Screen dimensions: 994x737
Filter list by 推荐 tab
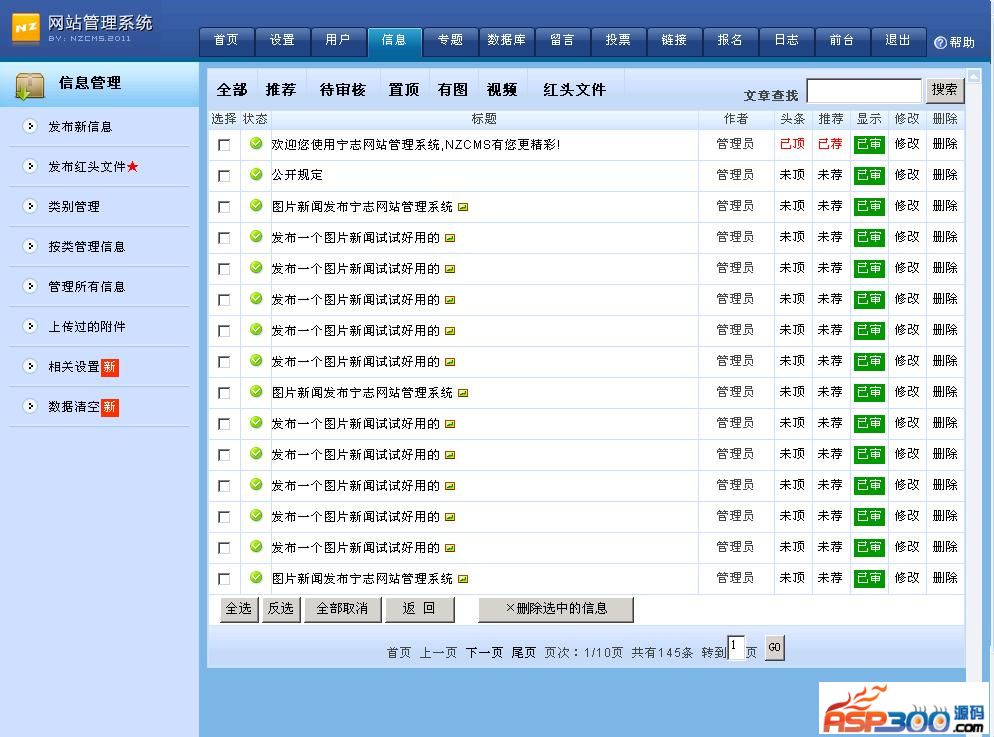[281, 90]
